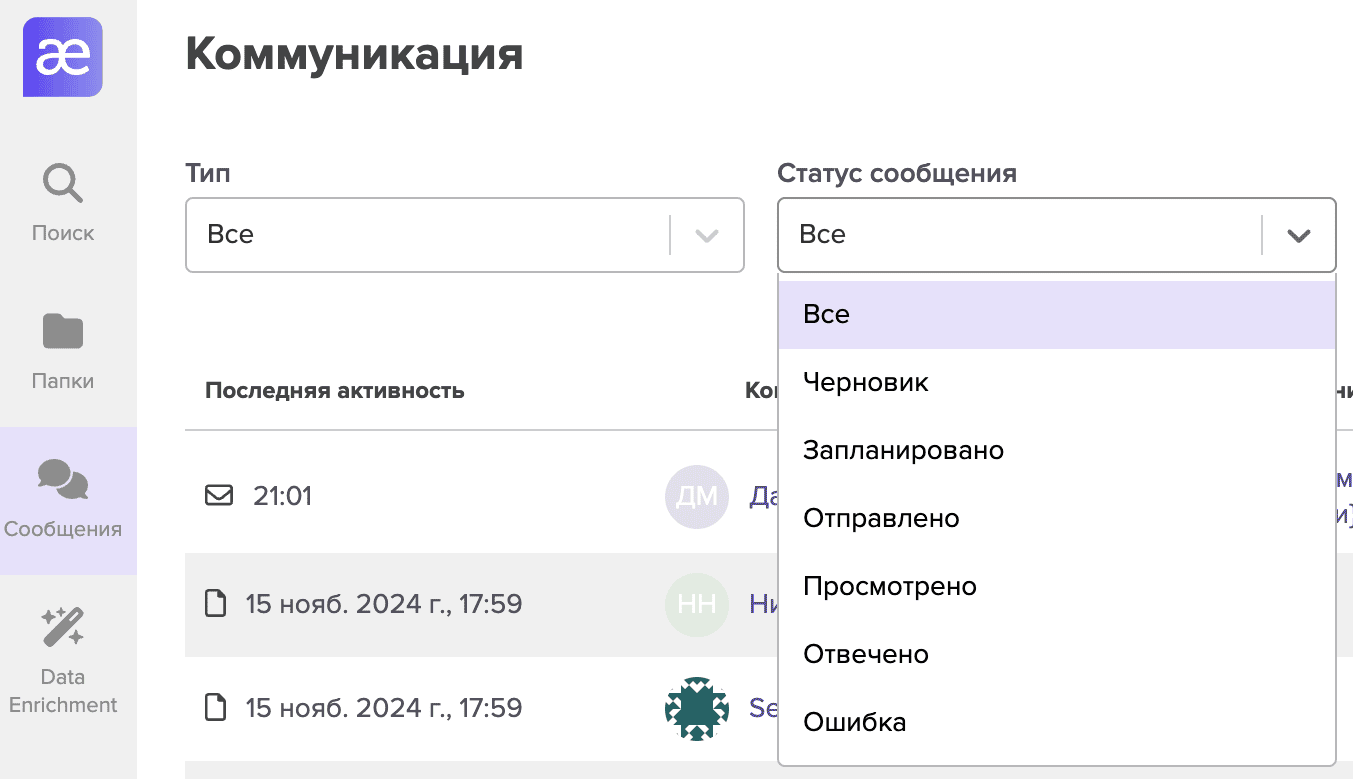The image size is (1353, 779).
Task: Select Все status option
Action: click(x=1056, y=314)
